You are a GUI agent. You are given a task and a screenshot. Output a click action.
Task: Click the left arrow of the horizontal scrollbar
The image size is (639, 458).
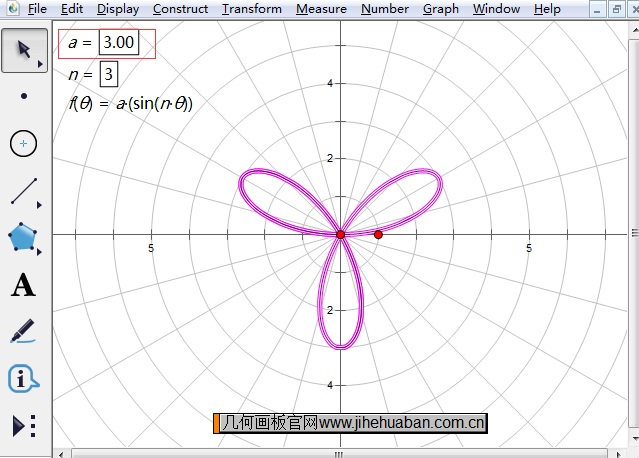click(61, 454)
